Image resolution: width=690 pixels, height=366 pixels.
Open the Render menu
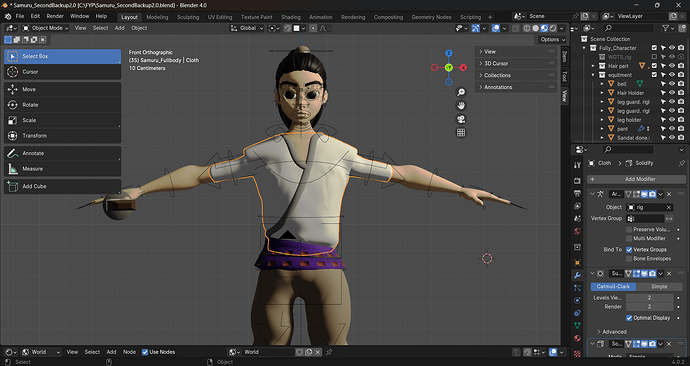click(55, 16)
